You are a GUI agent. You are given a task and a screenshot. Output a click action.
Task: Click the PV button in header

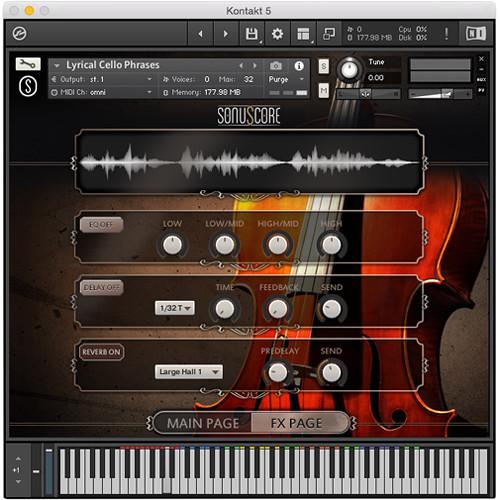(x=481, y=90)
